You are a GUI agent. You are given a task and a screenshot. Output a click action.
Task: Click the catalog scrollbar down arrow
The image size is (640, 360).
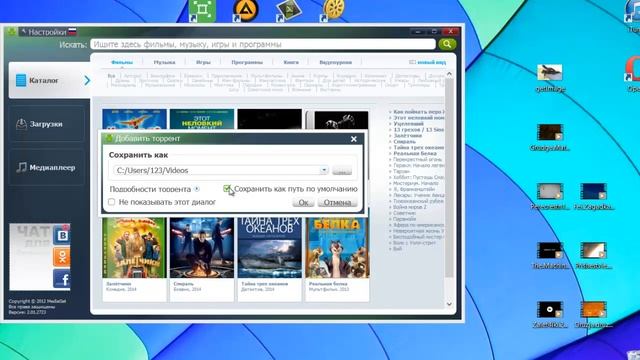pos(449,304)
